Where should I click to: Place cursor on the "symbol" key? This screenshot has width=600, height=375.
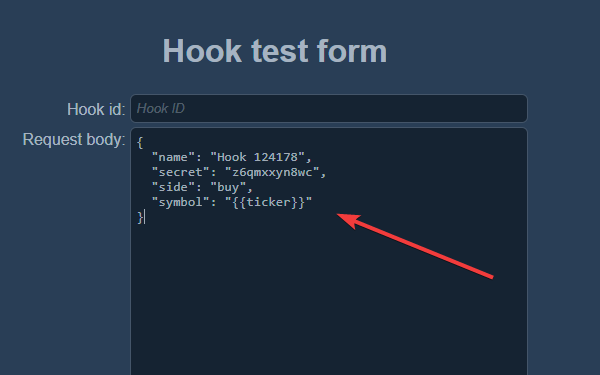181,202
